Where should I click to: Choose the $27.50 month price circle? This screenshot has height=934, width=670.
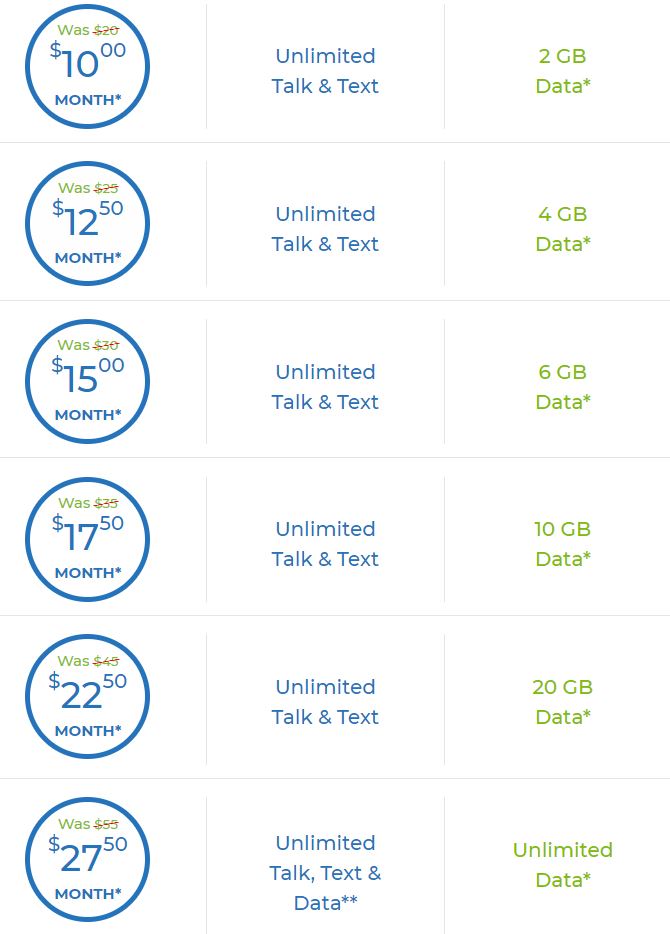88,860
